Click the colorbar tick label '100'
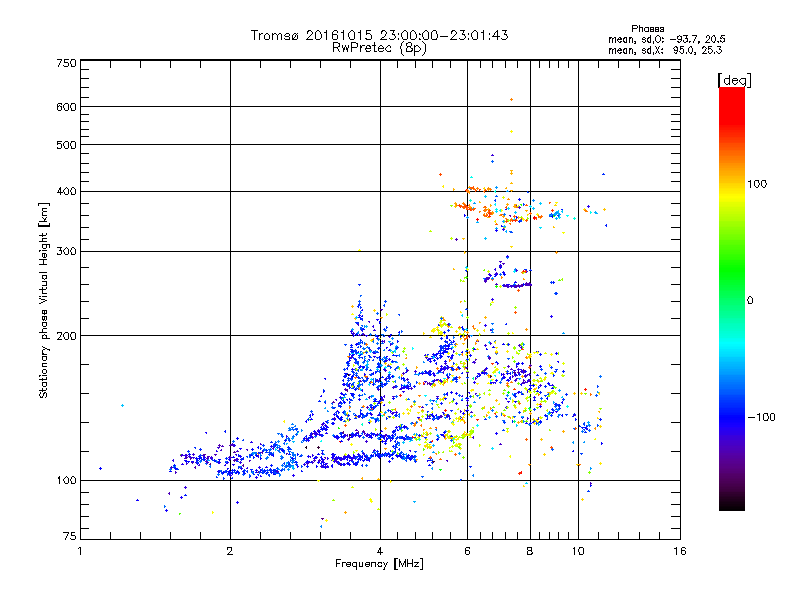 (x=757, y=184)
